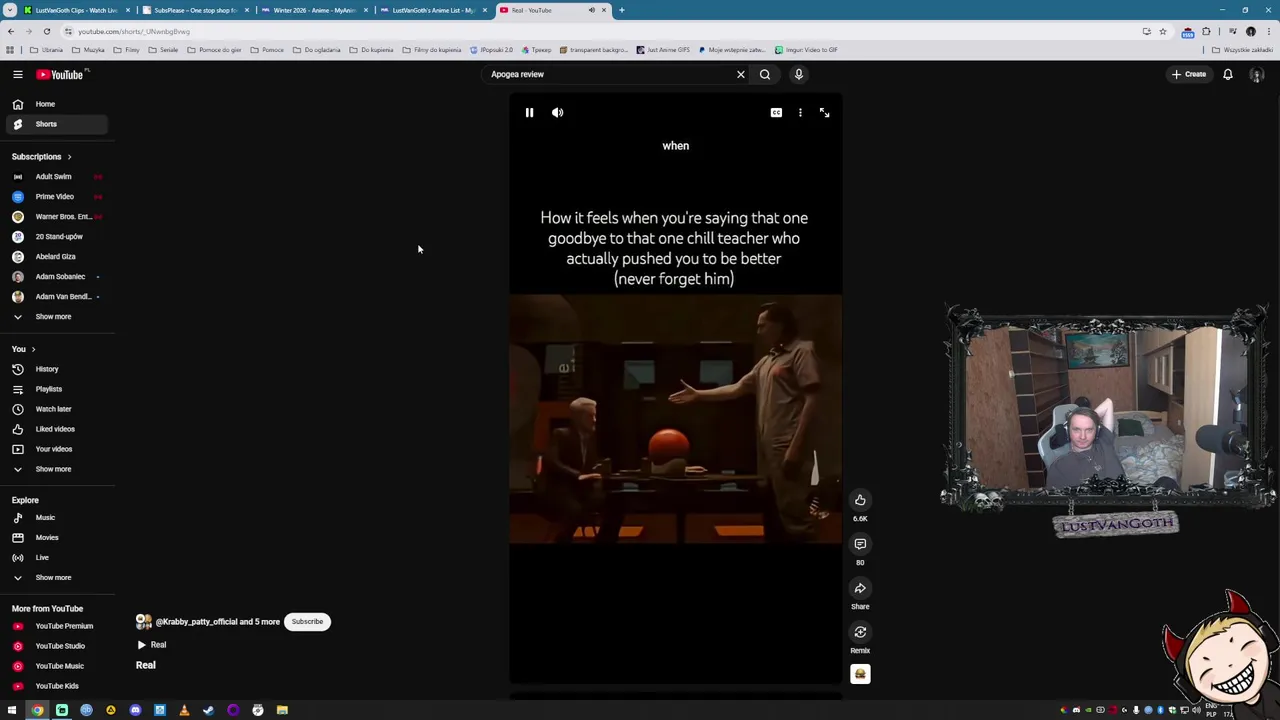
Task: Open the Imgur: Video to GIF bookmark
Action: coord(806,50)
